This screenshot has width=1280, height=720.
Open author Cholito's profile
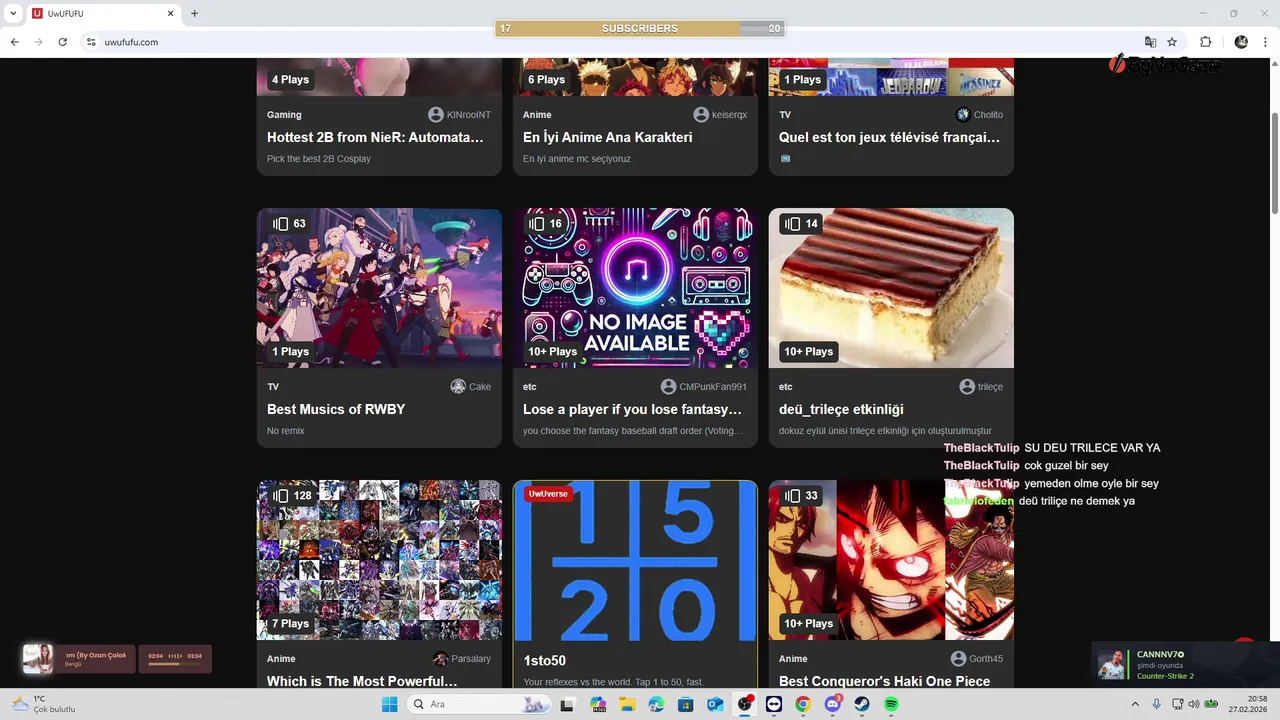click(979, 114)
